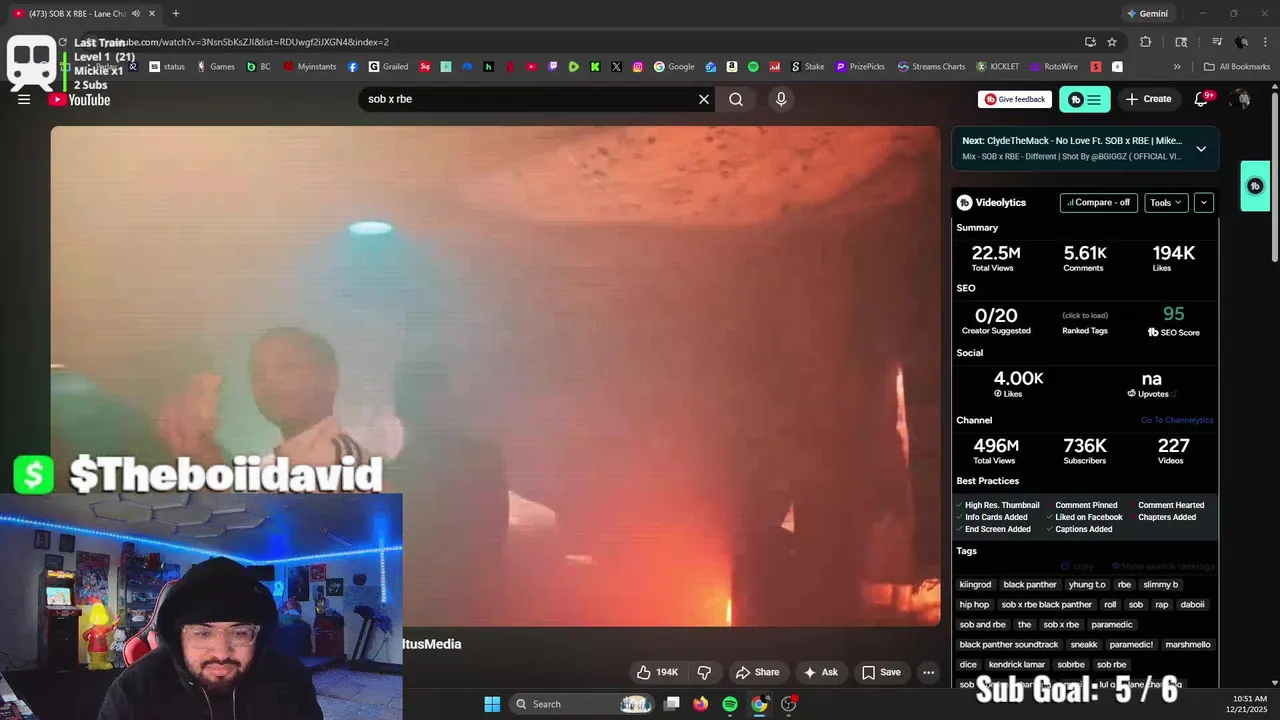This screenshot has height=720, width=1280.
Task: Share the video
Action: pyautogui.click(x=757, y=672)
